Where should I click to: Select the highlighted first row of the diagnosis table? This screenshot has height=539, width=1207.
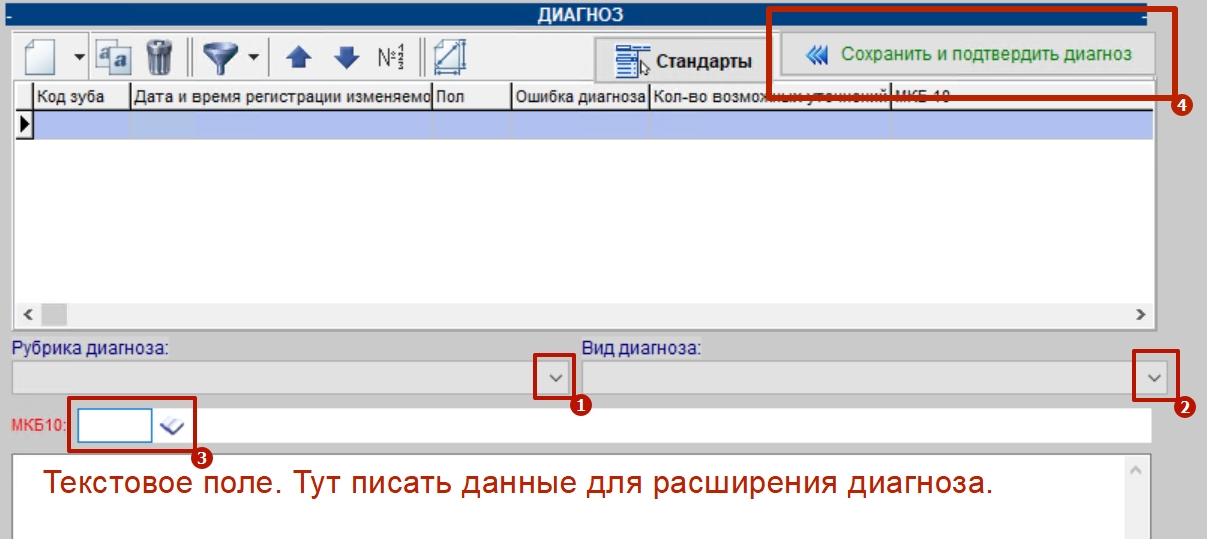point(593,125)
